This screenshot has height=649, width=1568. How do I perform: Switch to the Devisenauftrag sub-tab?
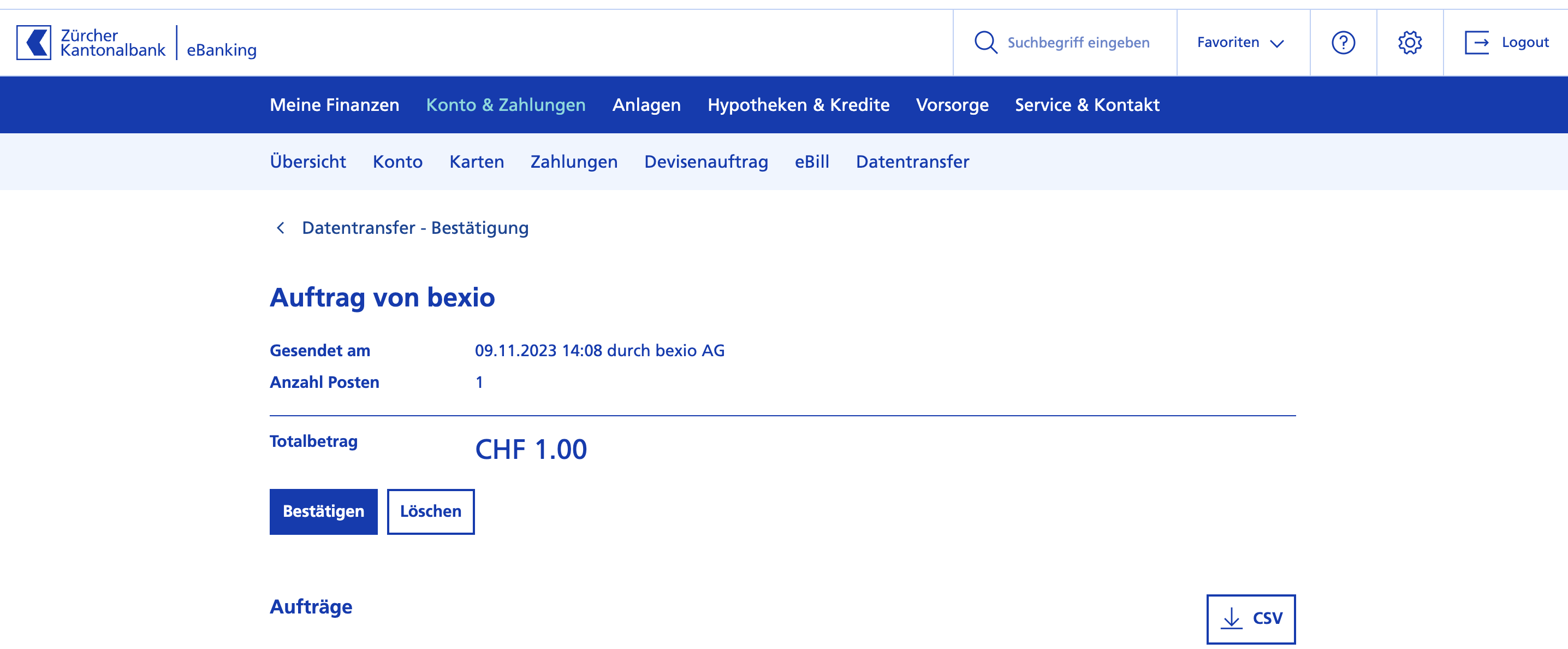706,161
